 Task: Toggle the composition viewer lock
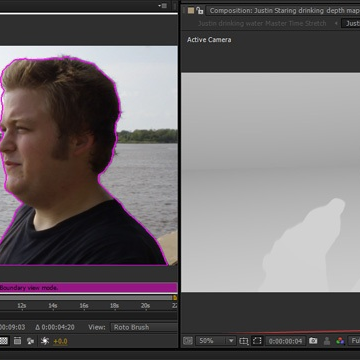coord(200,10)
